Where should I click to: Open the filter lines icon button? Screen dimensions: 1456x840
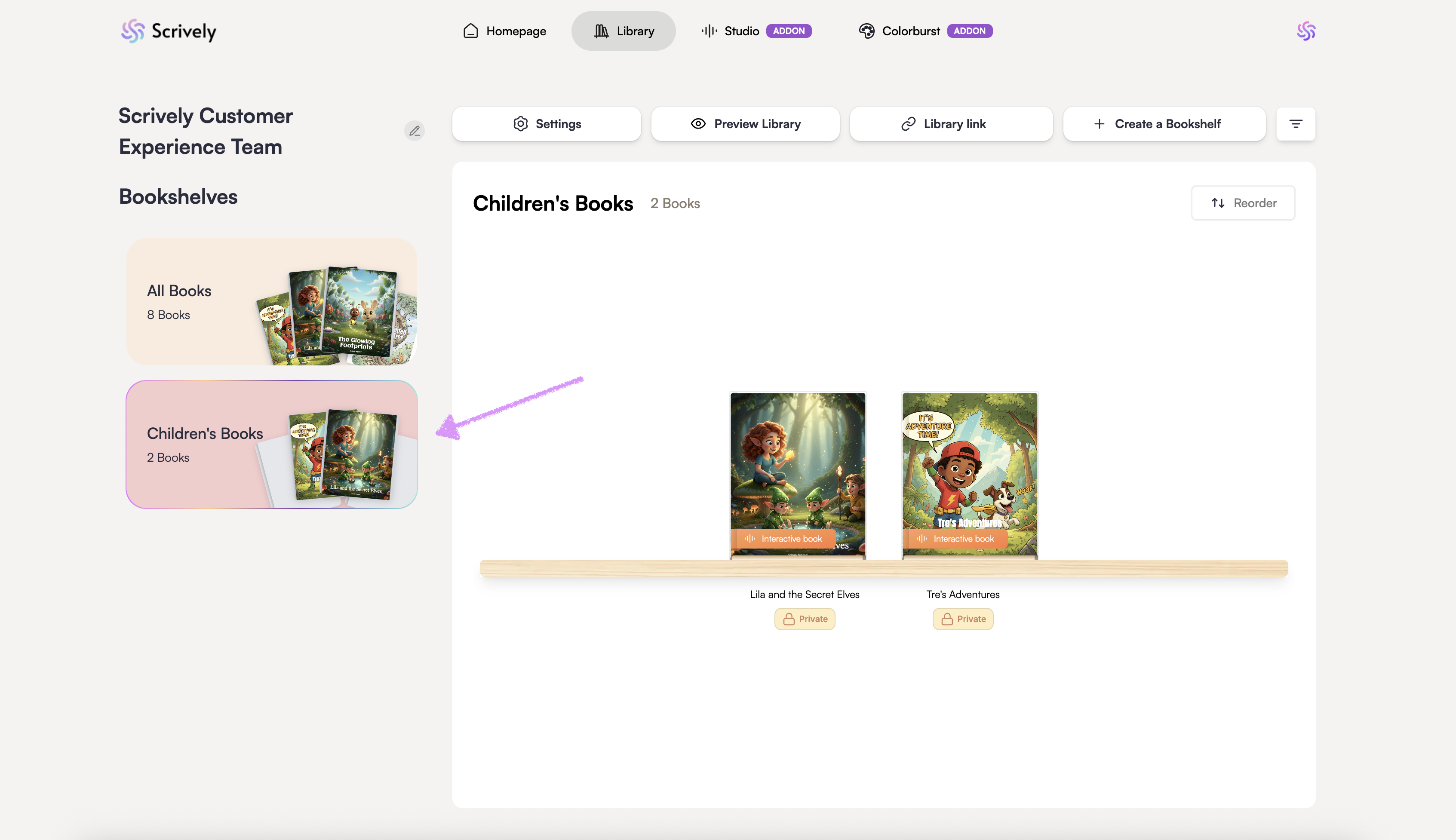coord(1296,123)
